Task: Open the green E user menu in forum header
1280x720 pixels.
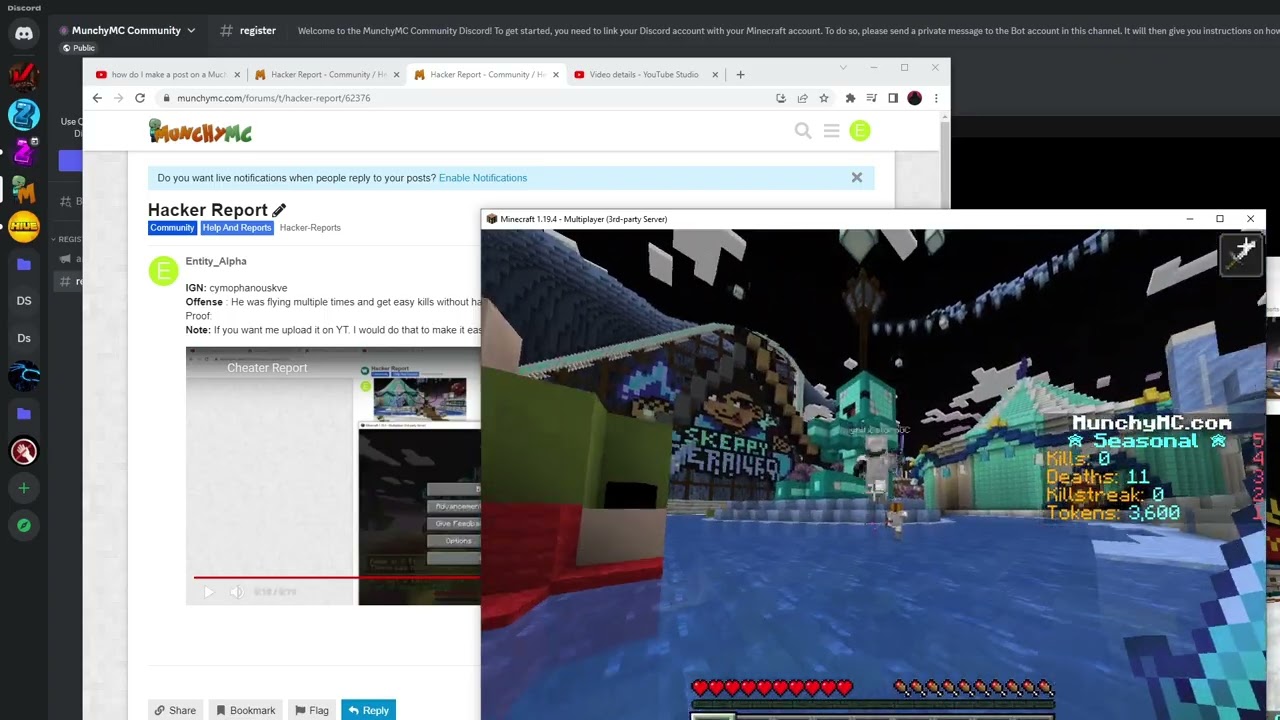Action: coord(860,131)
